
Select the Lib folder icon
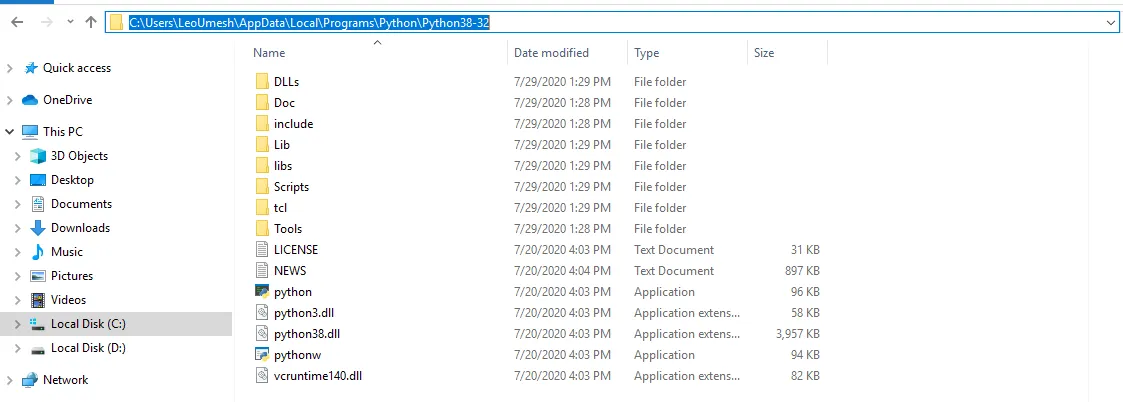tap(261, 145)
